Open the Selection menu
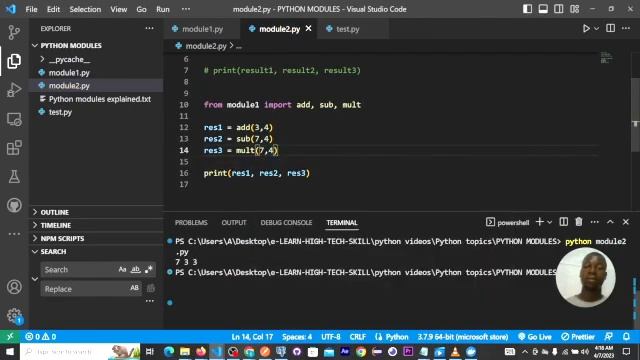The width and height of the screenshot is (640, 360). click(85, 9)
